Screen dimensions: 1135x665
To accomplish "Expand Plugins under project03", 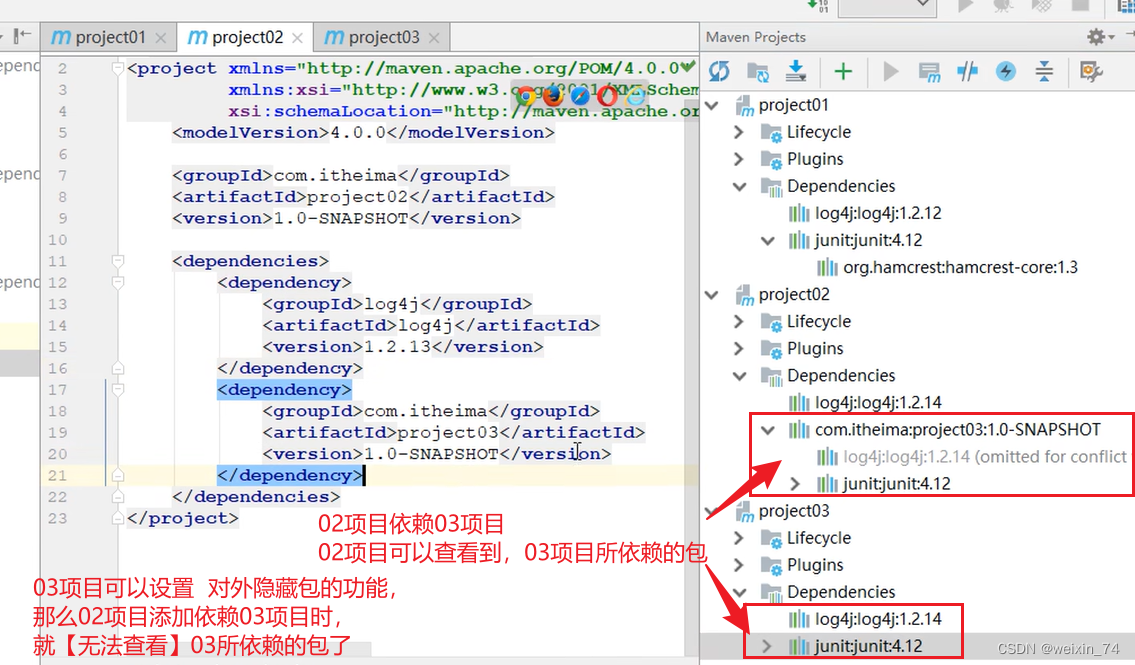I will pyautogui.click(x=739, y=565).
